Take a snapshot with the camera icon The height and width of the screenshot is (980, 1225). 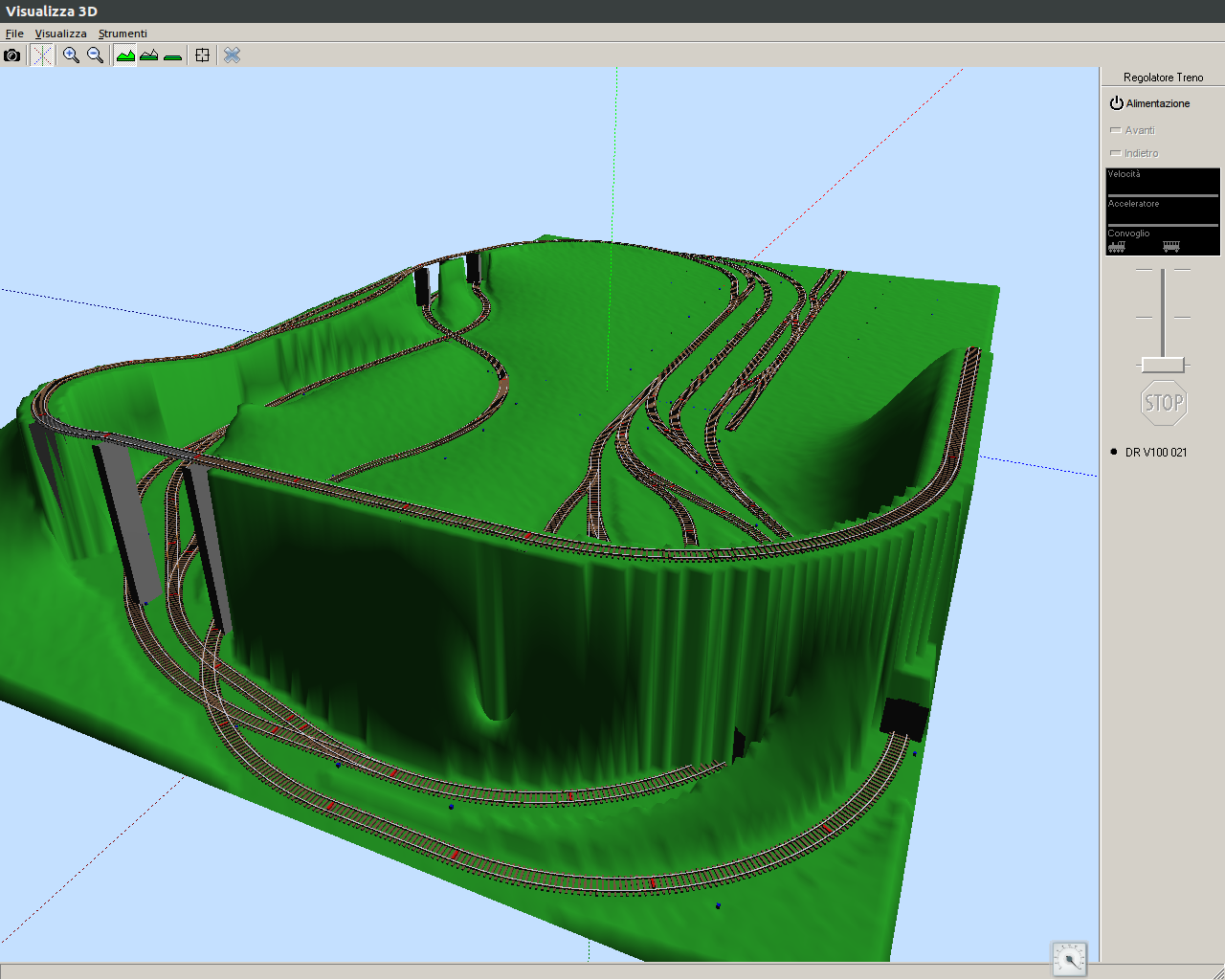point(11,56)
